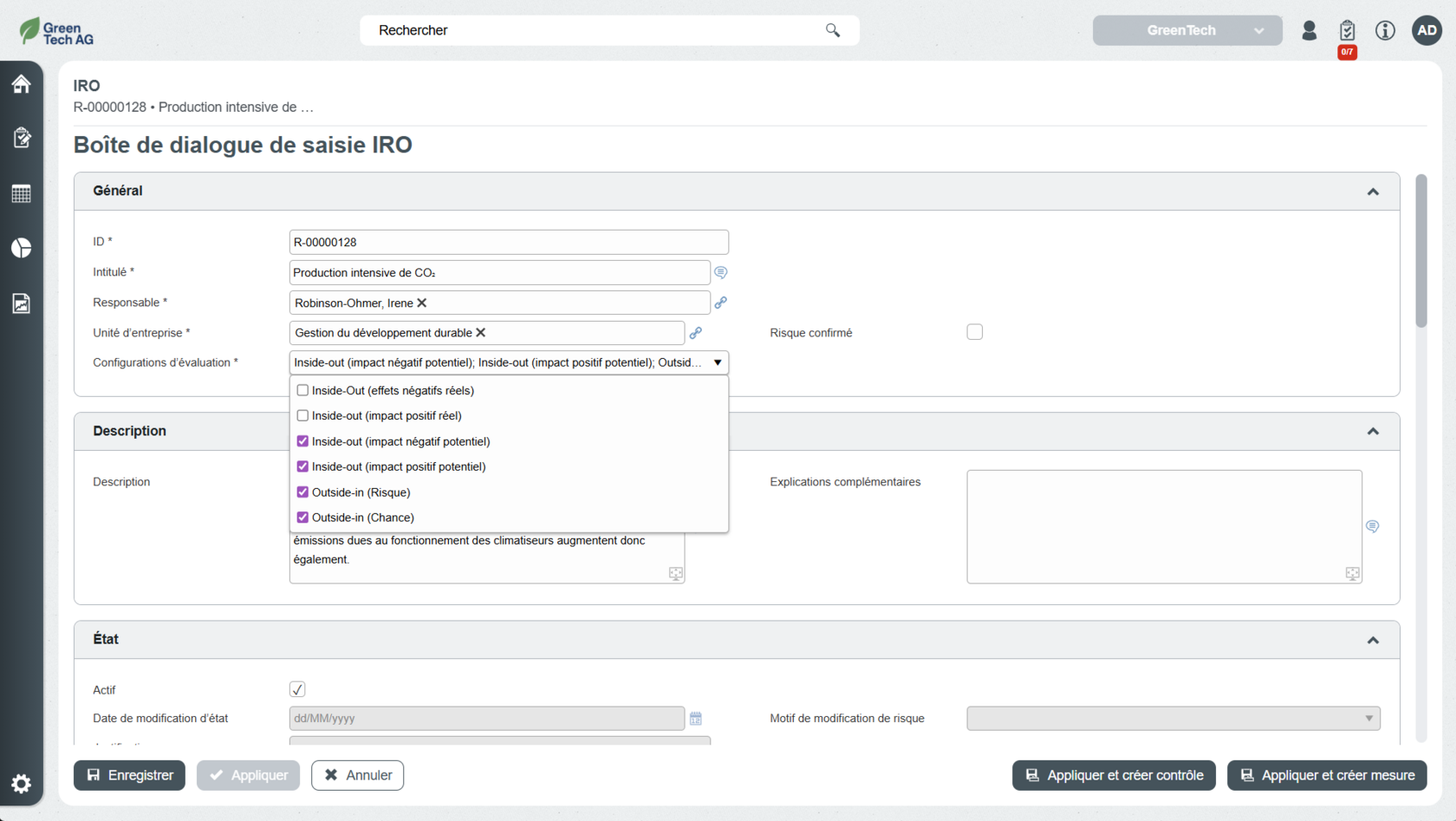The height and width of the screenshot is (821, 1456).
Task: Open the GreenTech organization dropdown
Action: [x=1186, y=30]
